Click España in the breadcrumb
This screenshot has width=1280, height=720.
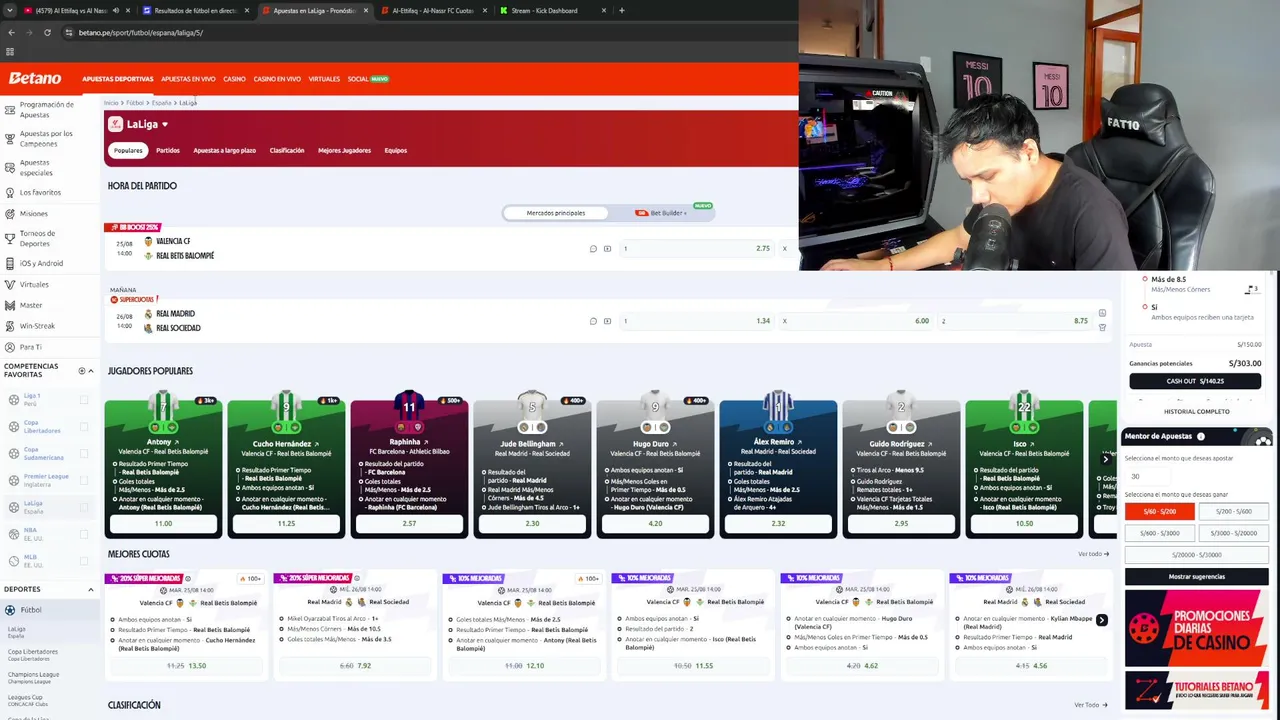[x=161, y=103]
